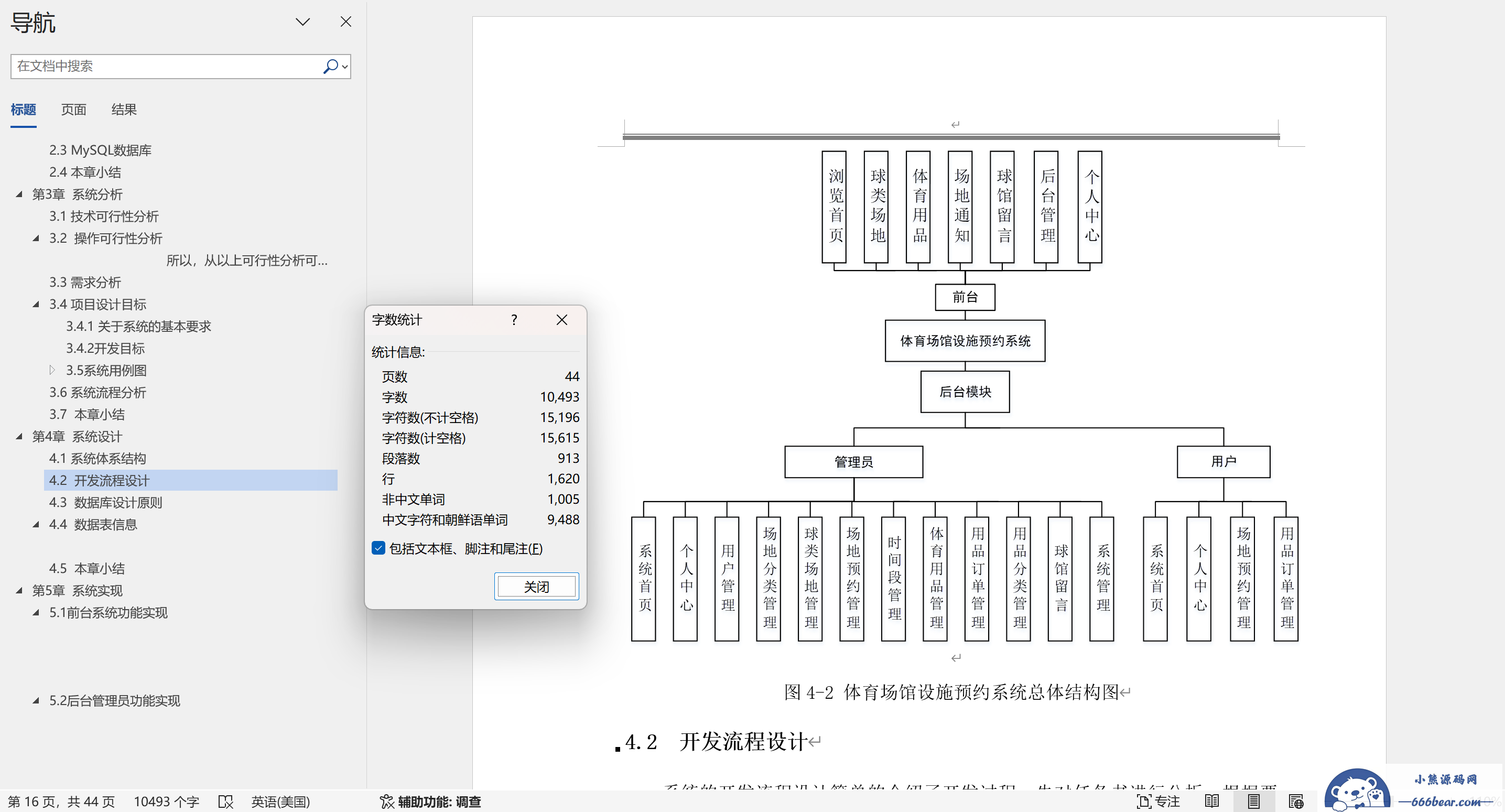The height and width of the screenshot is (812, 1505).
Task: Select heading 4.1 系统体系结构
Action: tap(98, 459)
